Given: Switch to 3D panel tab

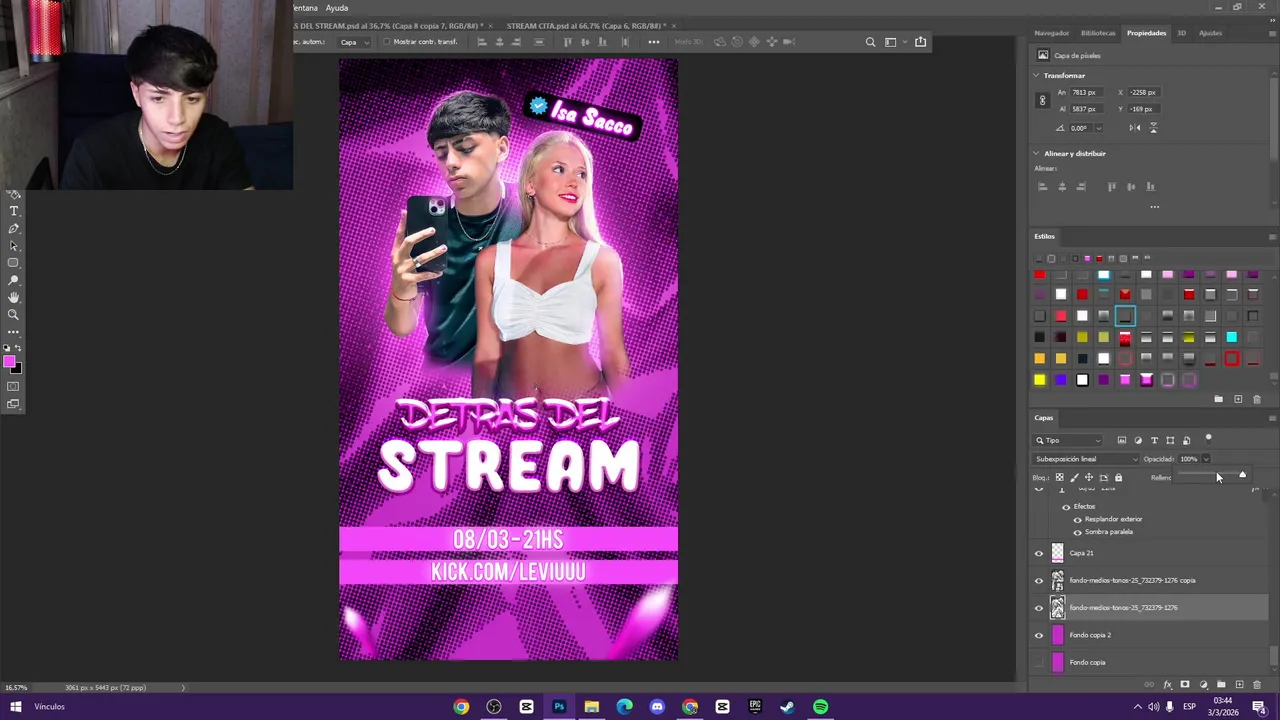Looking at the screenshot, I should tap(1181, 33).
